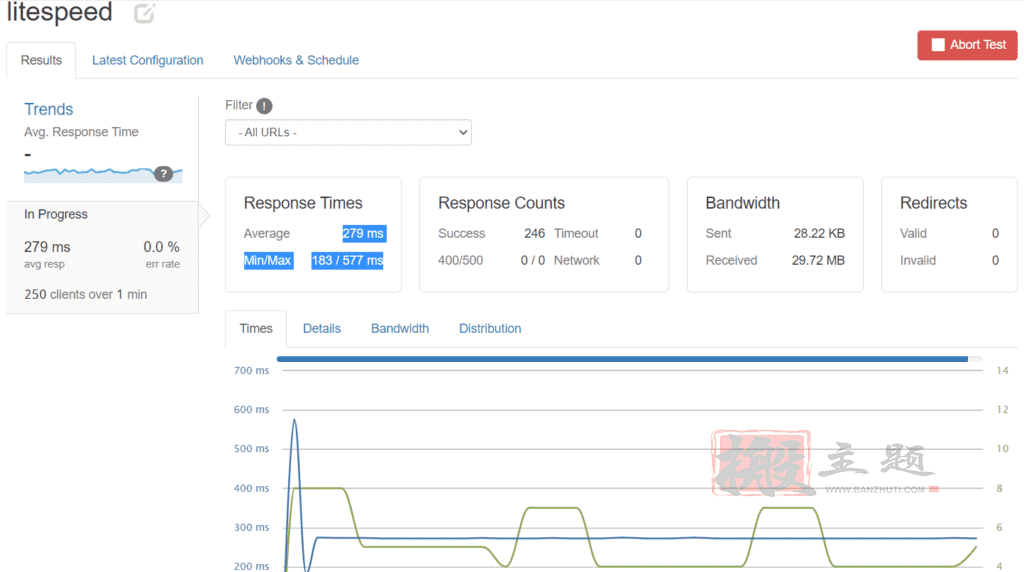Click the edit pencil icon beside litespeed
The image size is (1024, 572).
[x=144, y=13]
